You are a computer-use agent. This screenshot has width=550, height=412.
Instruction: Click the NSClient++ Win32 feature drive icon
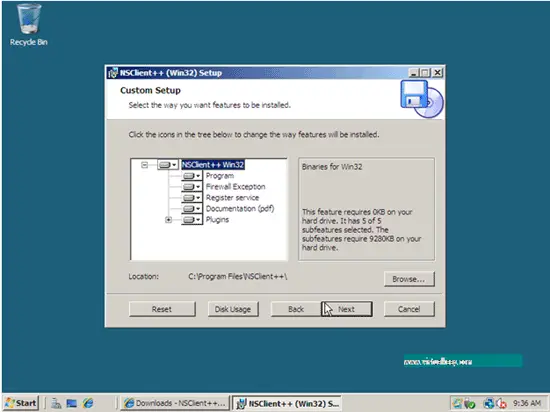[168, 165]
